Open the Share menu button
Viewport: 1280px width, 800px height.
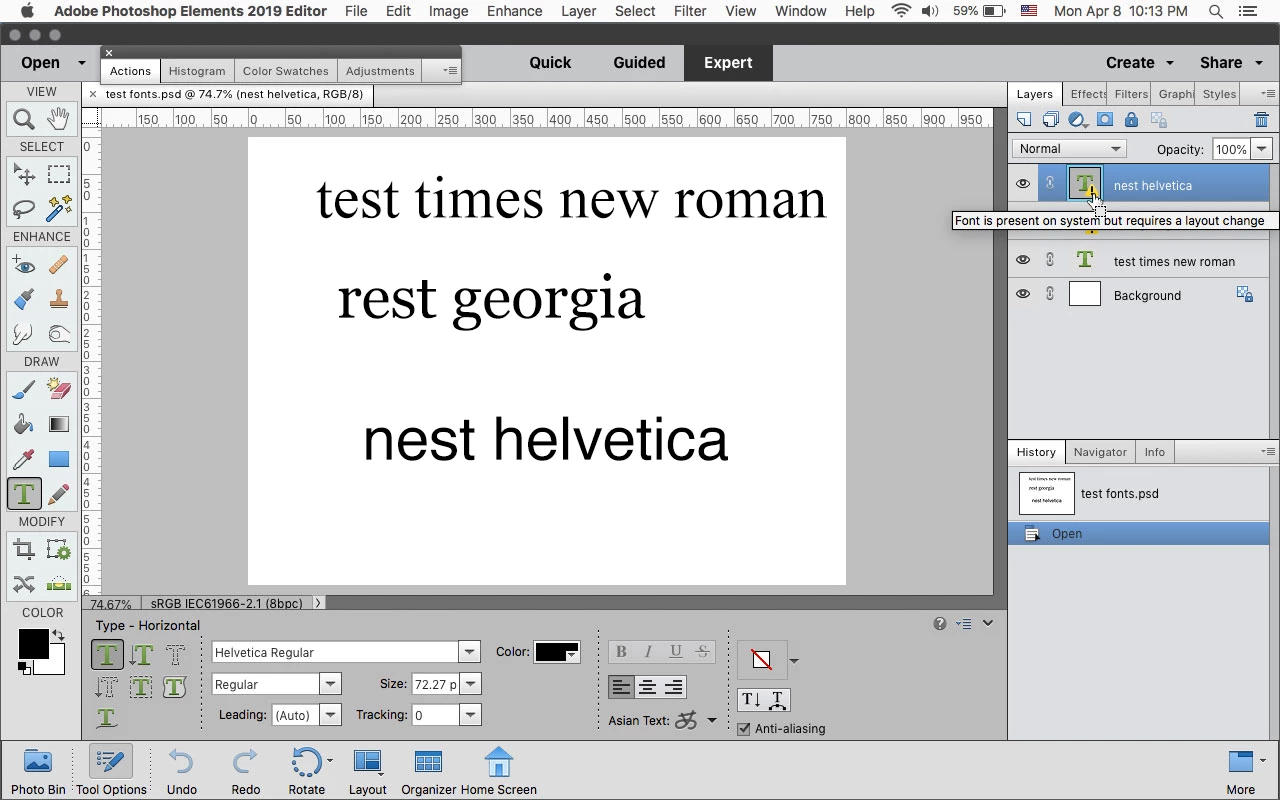[x=1229, y=62]
